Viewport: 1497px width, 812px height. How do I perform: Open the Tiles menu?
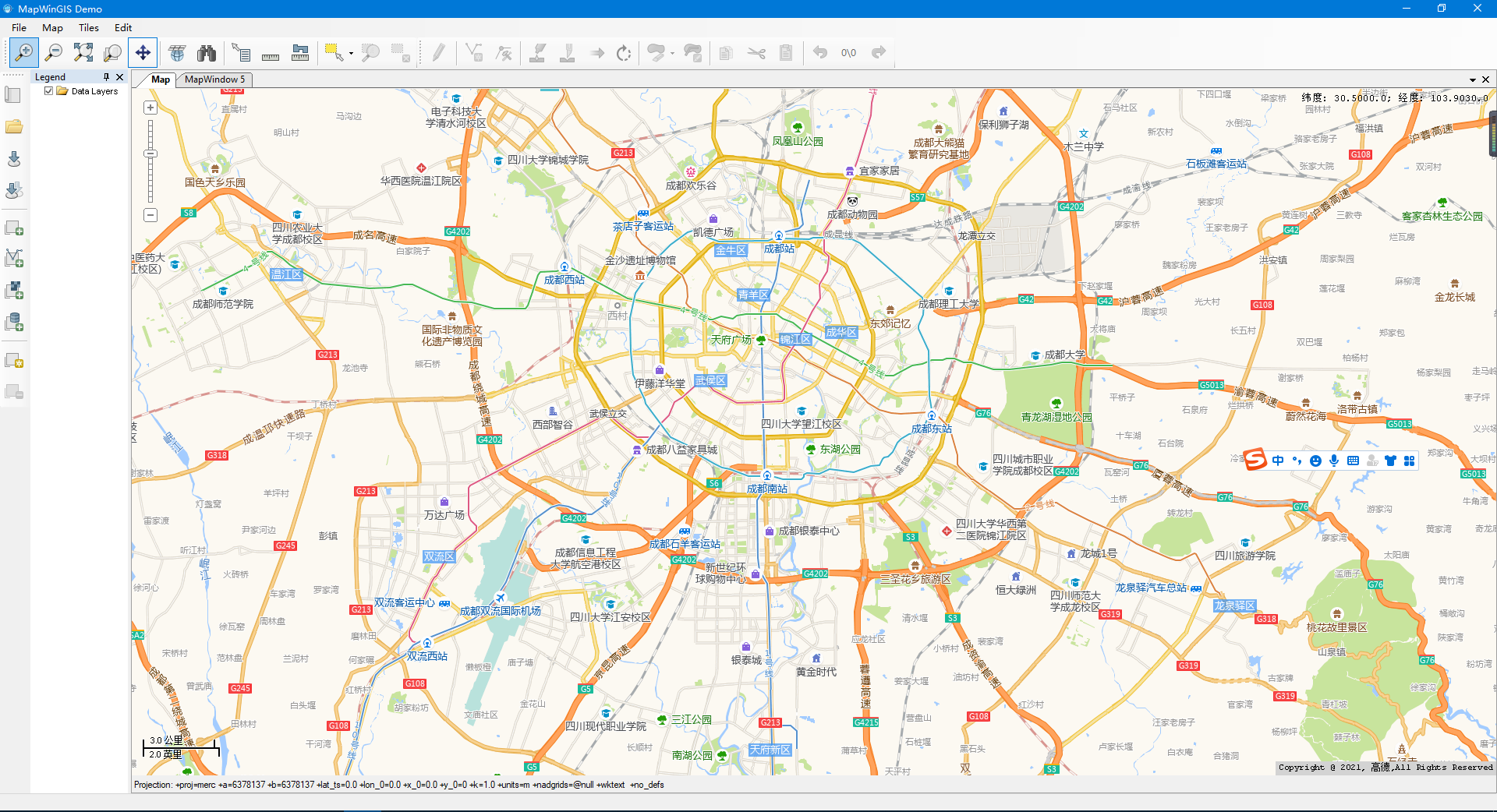[x=88, y=27]
